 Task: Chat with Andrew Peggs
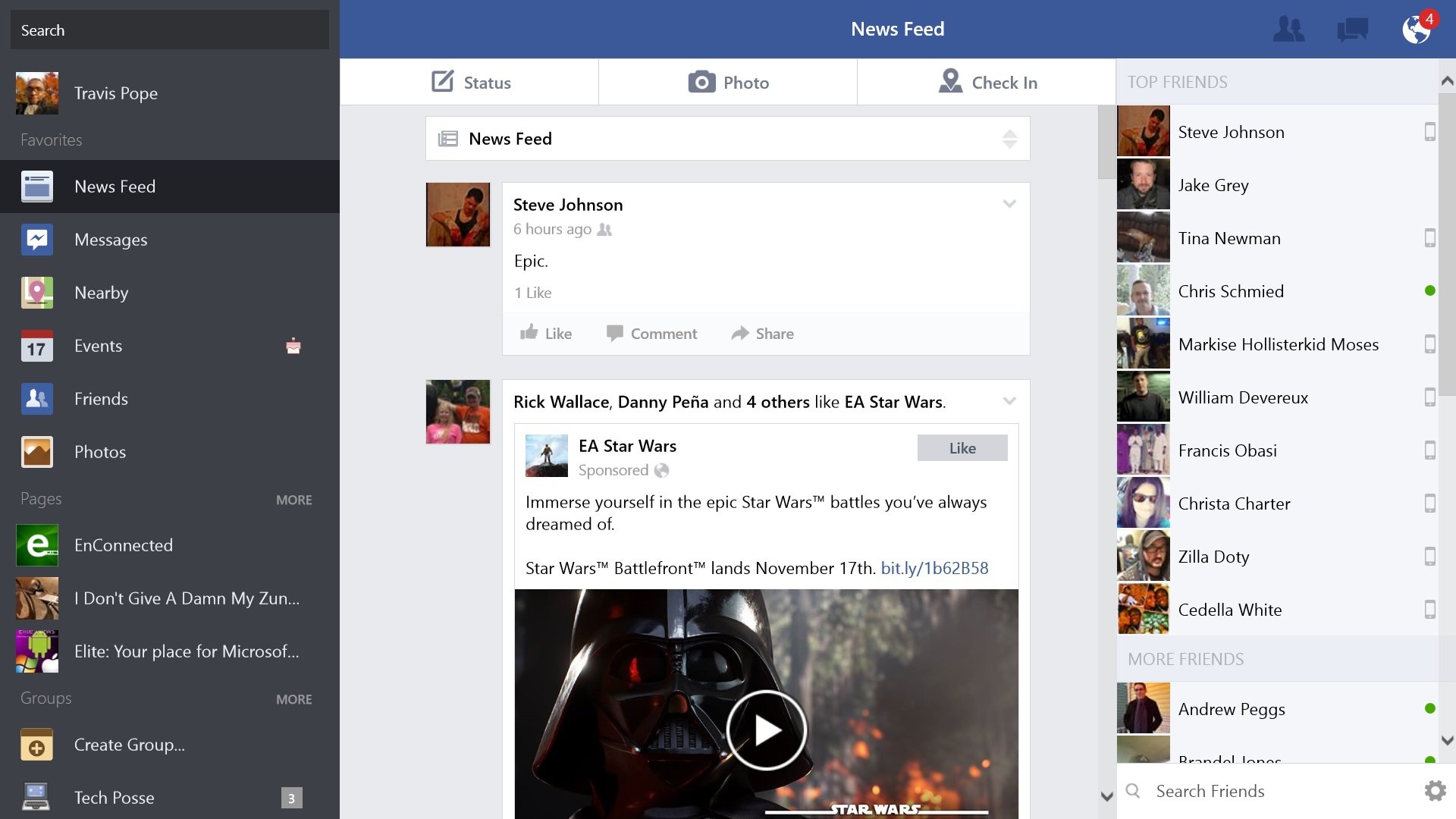point(1278,709)
